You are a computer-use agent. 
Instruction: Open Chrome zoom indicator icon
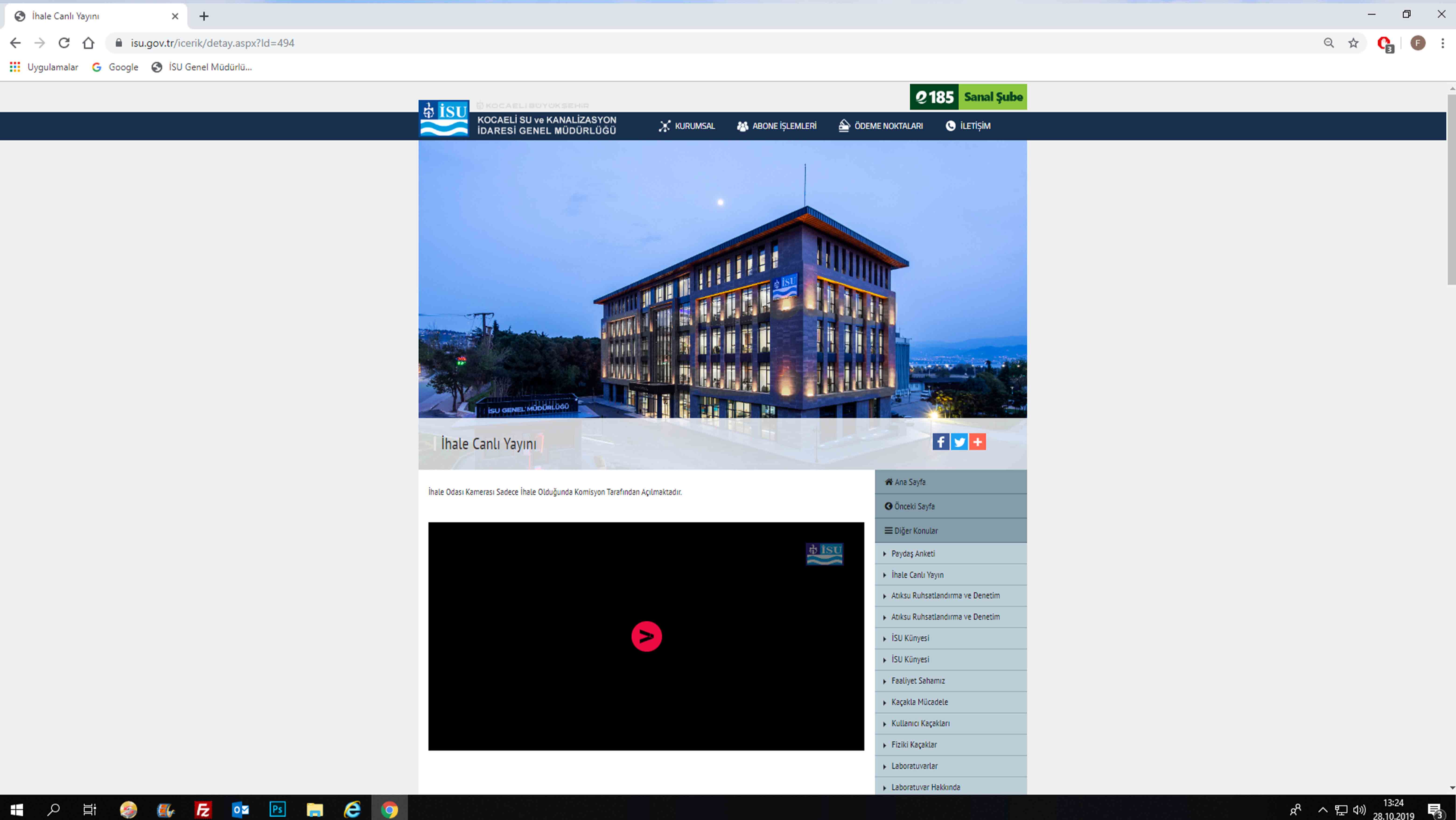(1329, 43)
